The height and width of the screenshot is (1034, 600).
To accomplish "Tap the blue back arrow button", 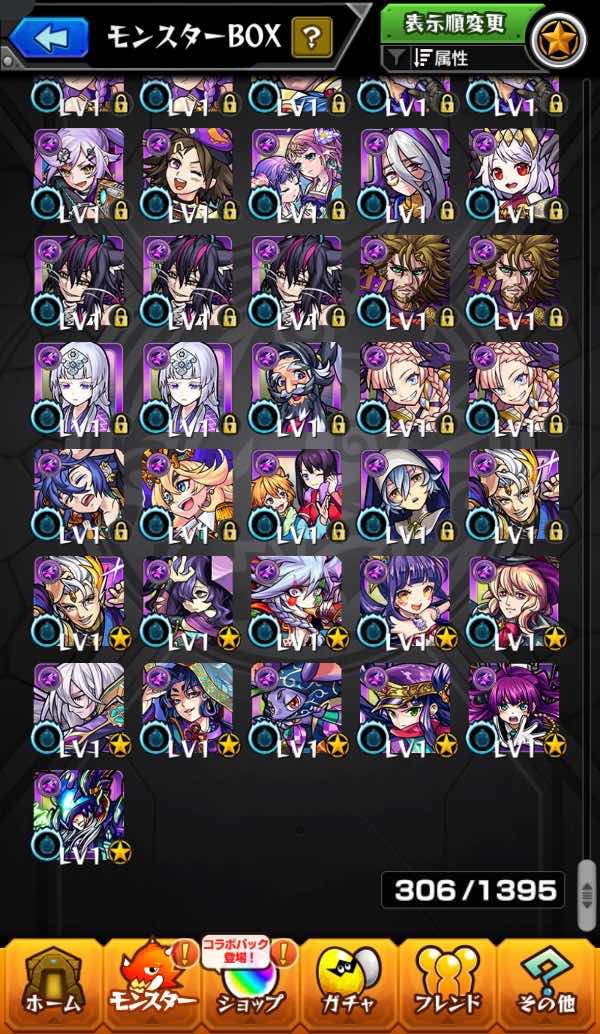I will 49,38.
